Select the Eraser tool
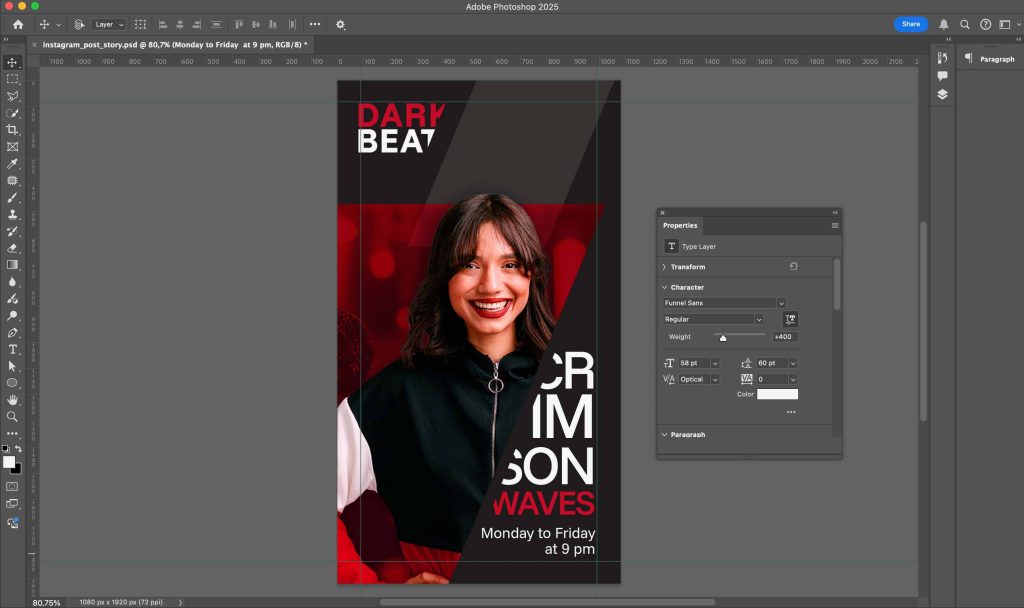The width and height of the screenshot is (1024, 608). (13, 248)
